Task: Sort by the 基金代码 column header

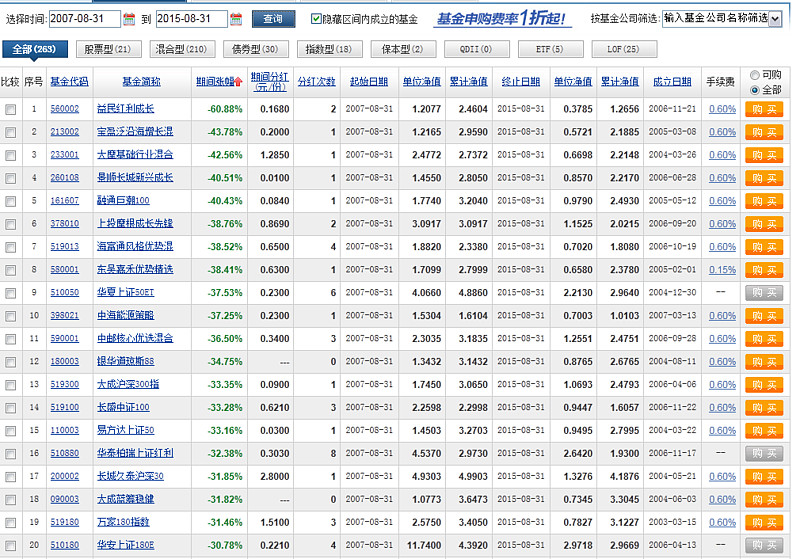Action: (x=69, y=82)
